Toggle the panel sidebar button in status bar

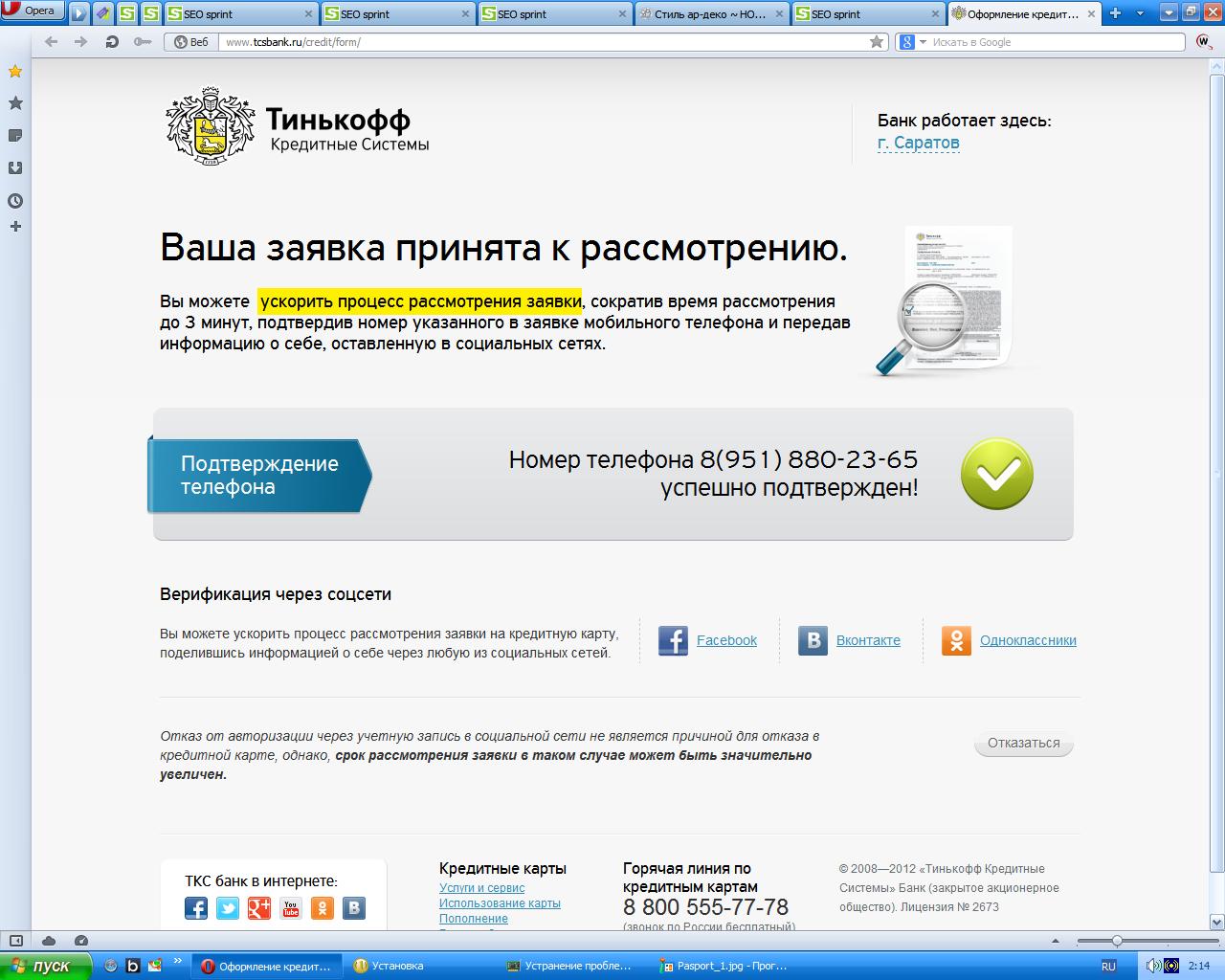(x=16, y=941)
